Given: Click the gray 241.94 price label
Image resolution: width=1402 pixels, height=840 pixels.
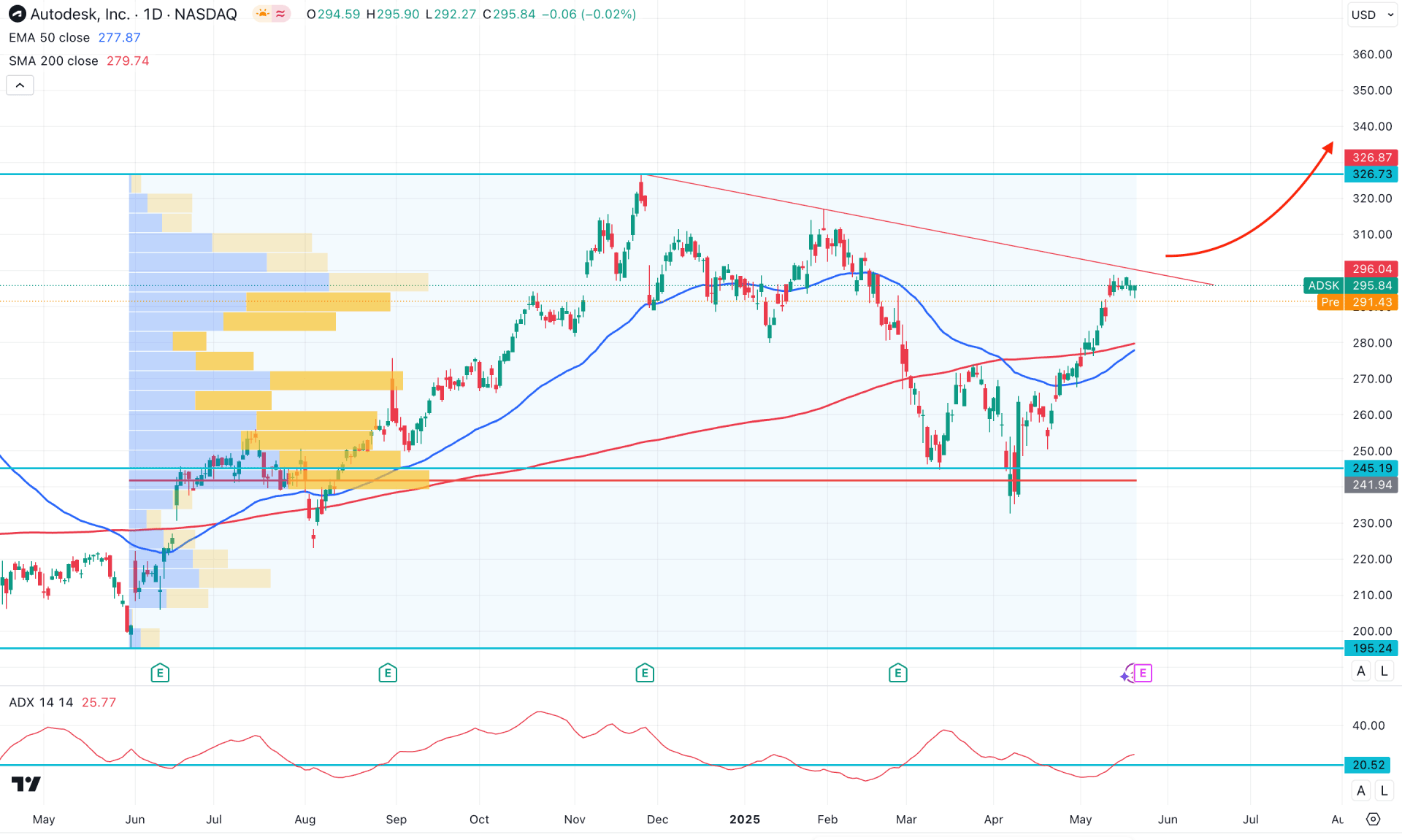Looking at the screenshot, I should click(x=1371, y=485).
